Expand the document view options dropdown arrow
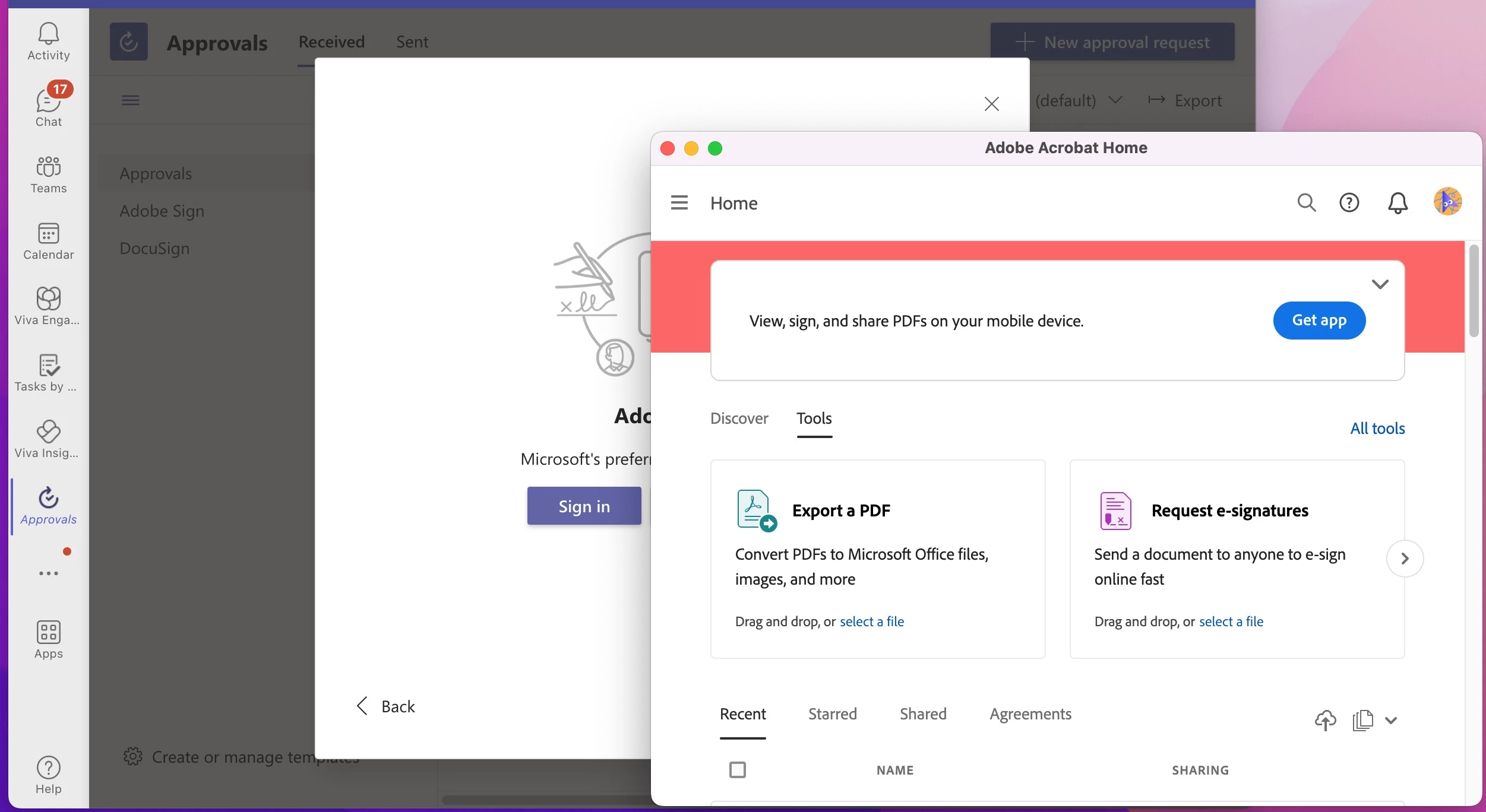 point(1390,721)
